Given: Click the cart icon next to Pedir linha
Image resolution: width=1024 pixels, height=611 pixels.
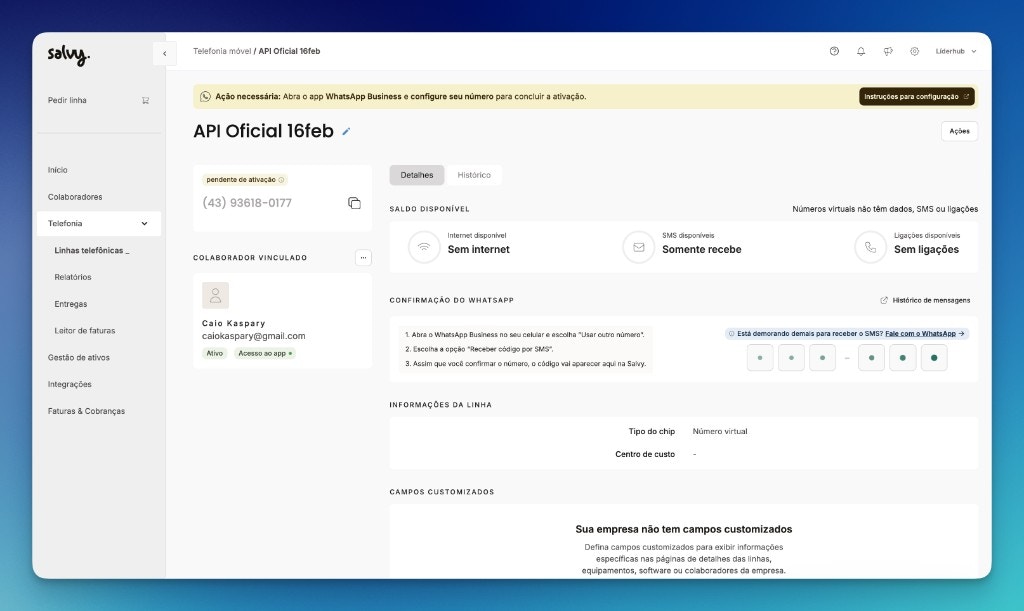Looking at the screenshot, I should point(146,101).
